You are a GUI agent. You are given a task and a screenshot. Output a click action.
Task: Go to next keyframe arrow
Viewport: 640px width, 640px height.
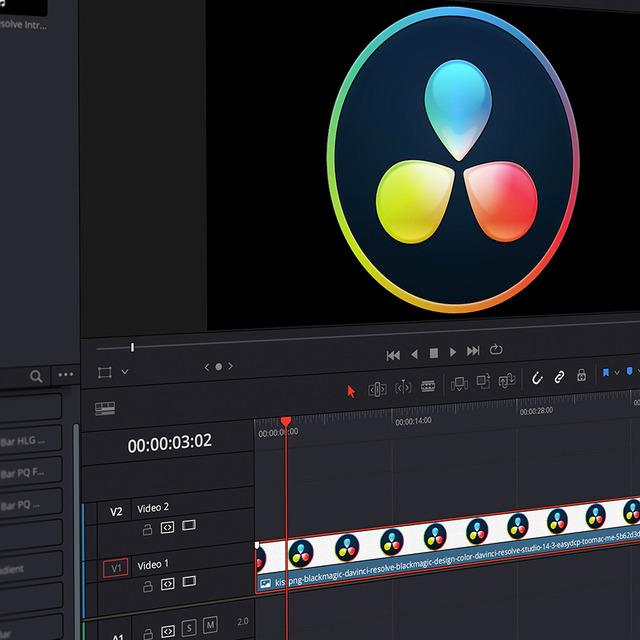click(231, 366)
